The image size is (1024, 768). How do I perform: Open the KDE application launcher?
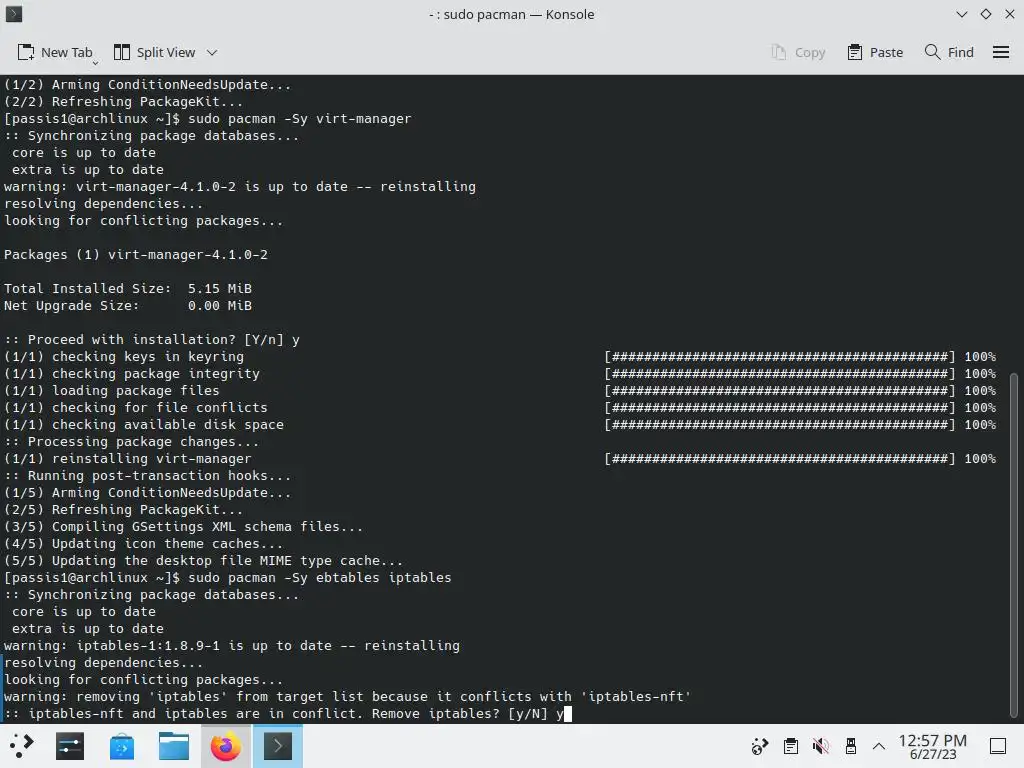pyautogui.click(x=20, y=746)
